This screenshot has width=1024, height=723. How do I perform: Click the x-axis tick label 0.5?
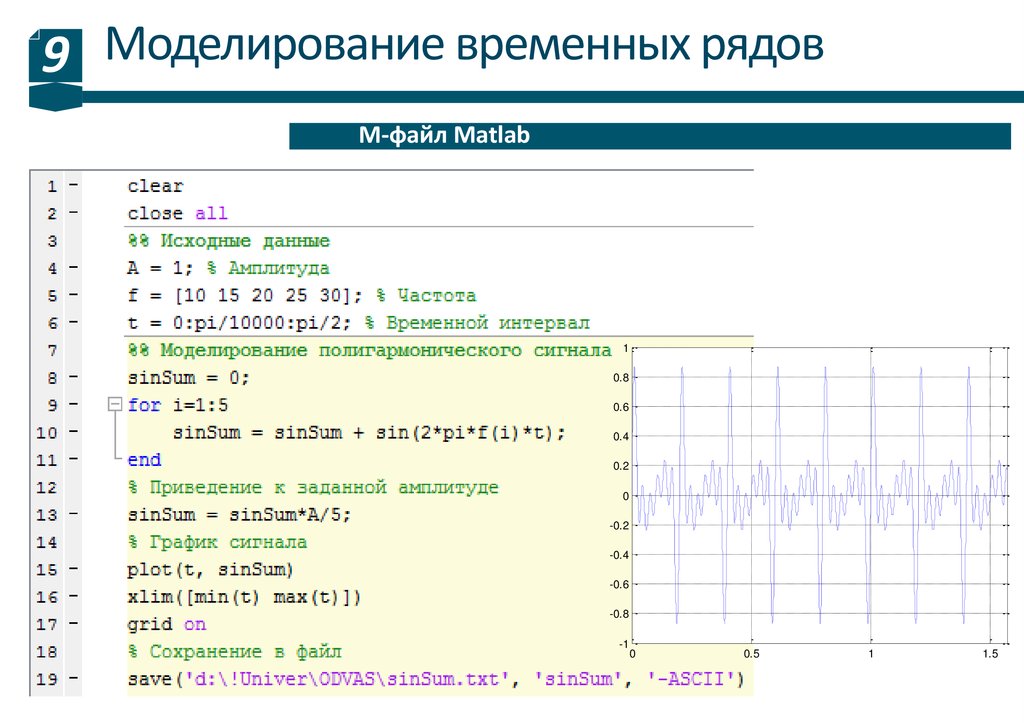(751, 654)
